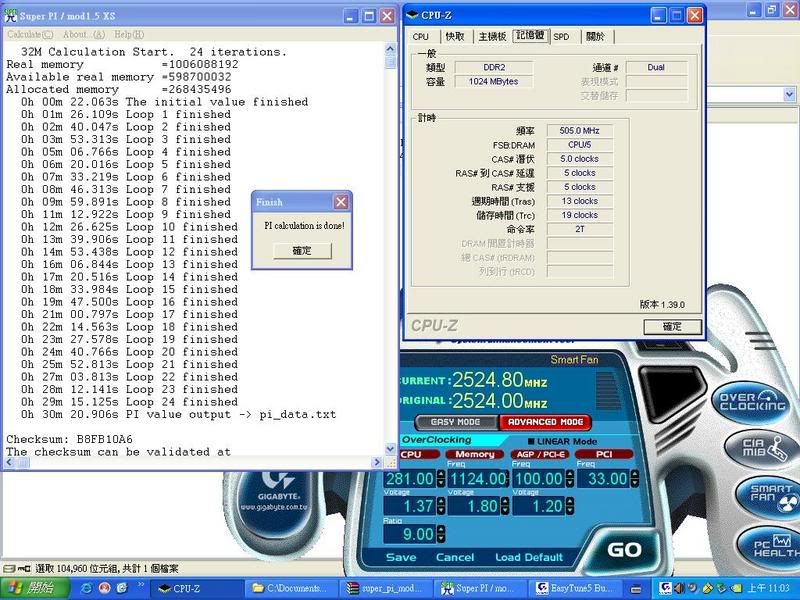Switch to CPU-Z on the taskbar

[x=196, y=589]
